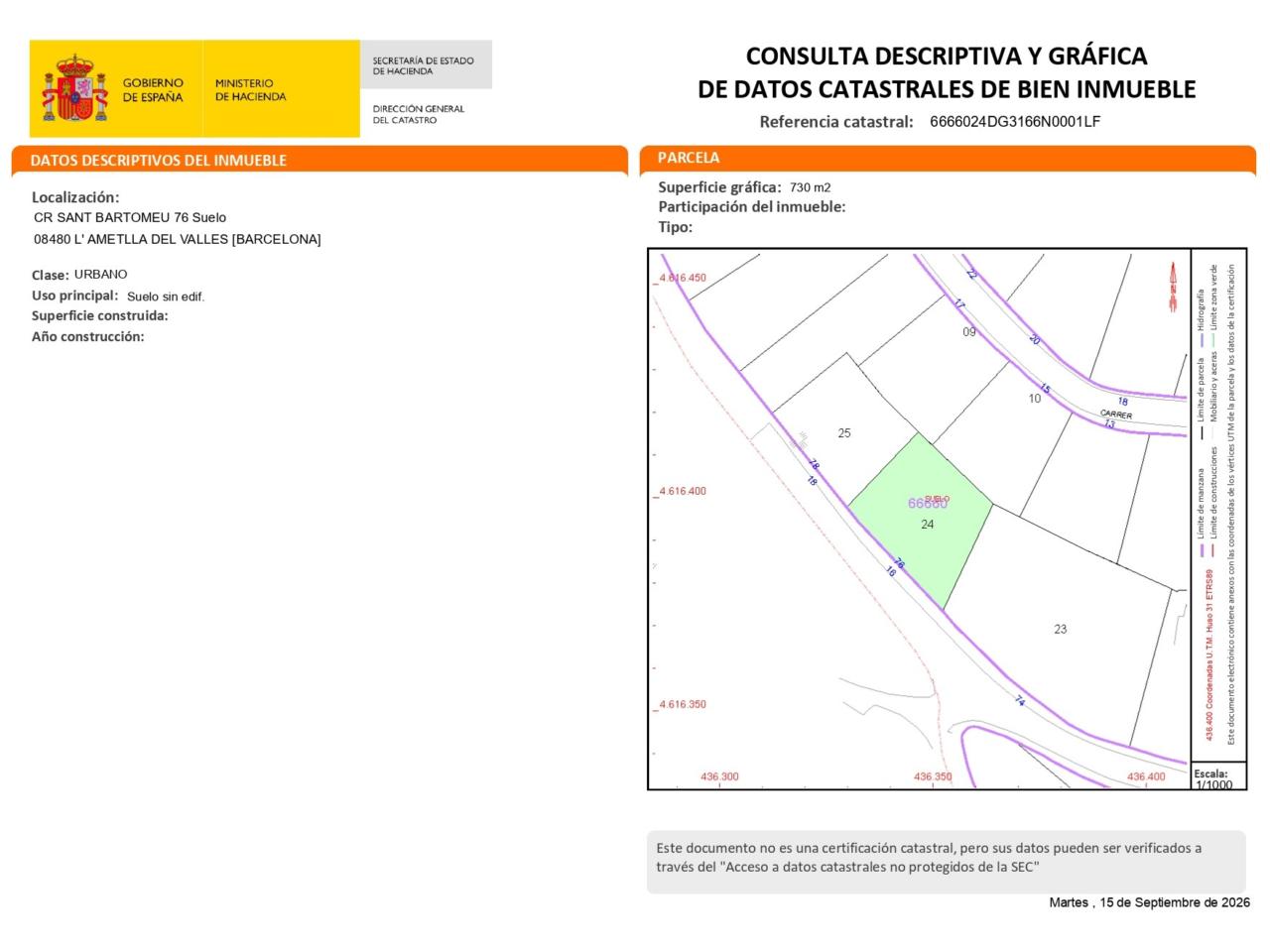Viewport: 1270px width, 952px height.
Task: Click parcel number 10 on the map
Action: [x=1035, y=399]
